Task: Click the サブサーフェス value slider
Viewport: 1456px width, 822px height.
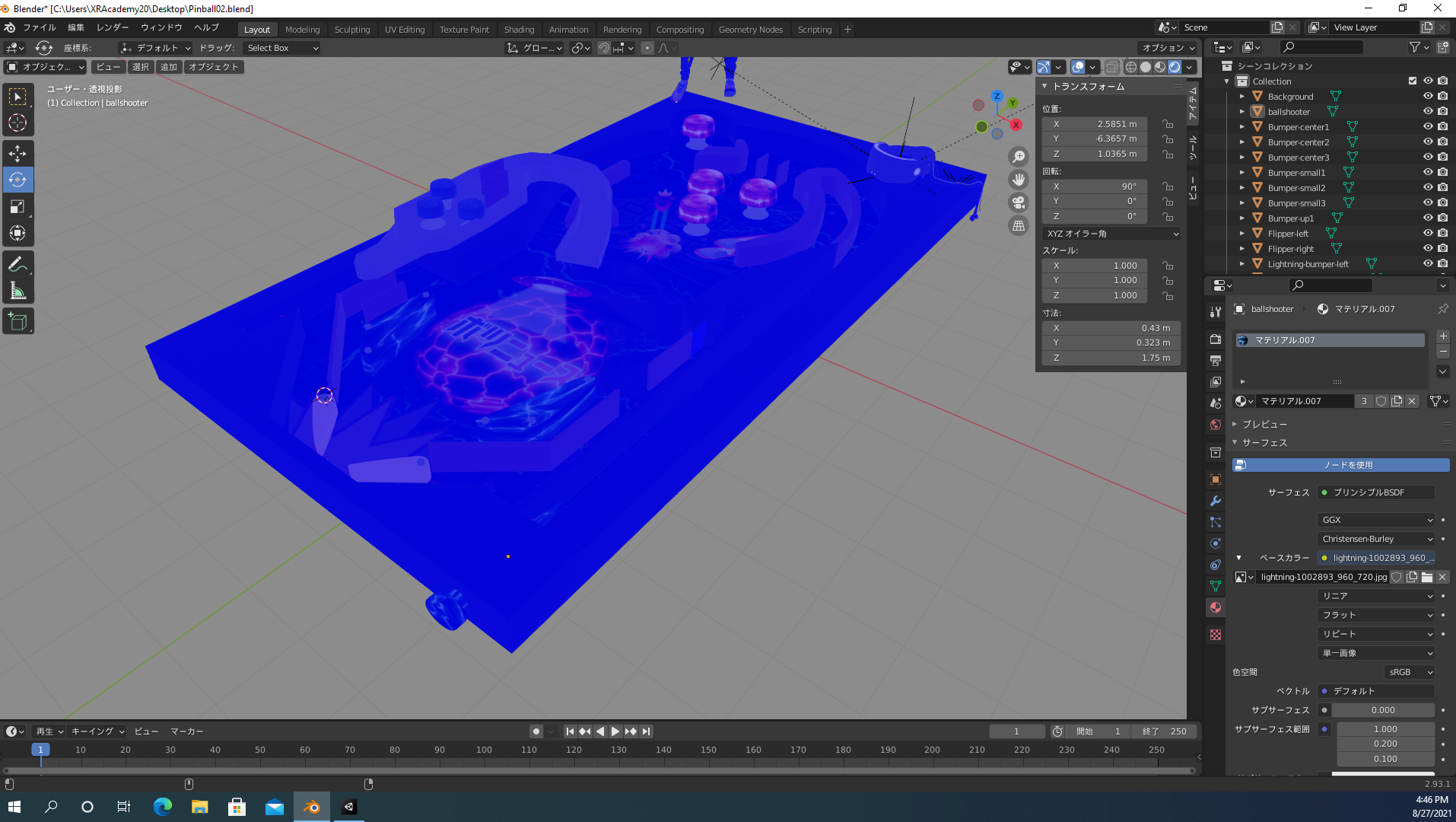Action: tap(1383, 710)
